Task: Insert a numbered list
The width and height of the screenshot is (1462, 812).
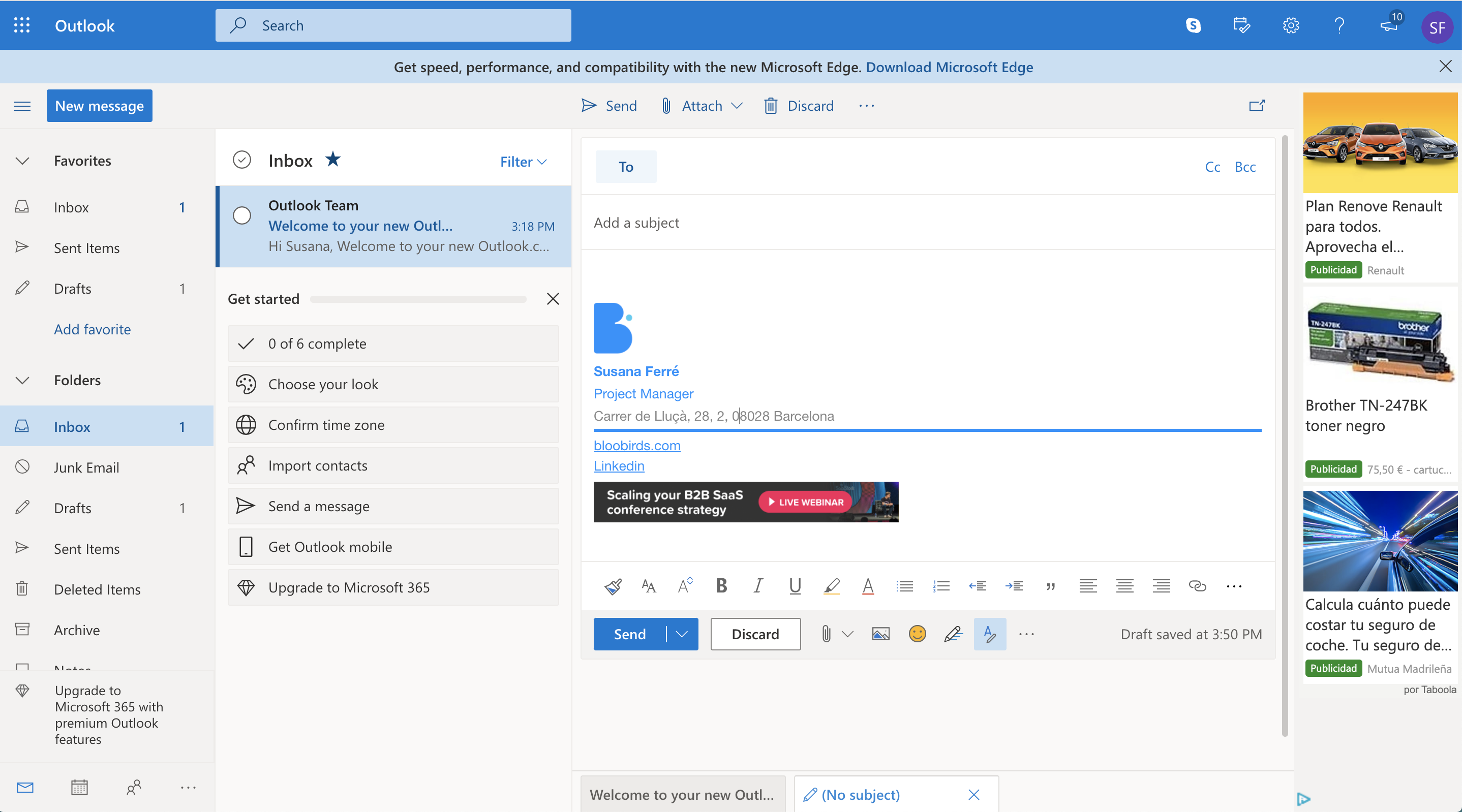Action: (x=941, y=585)
